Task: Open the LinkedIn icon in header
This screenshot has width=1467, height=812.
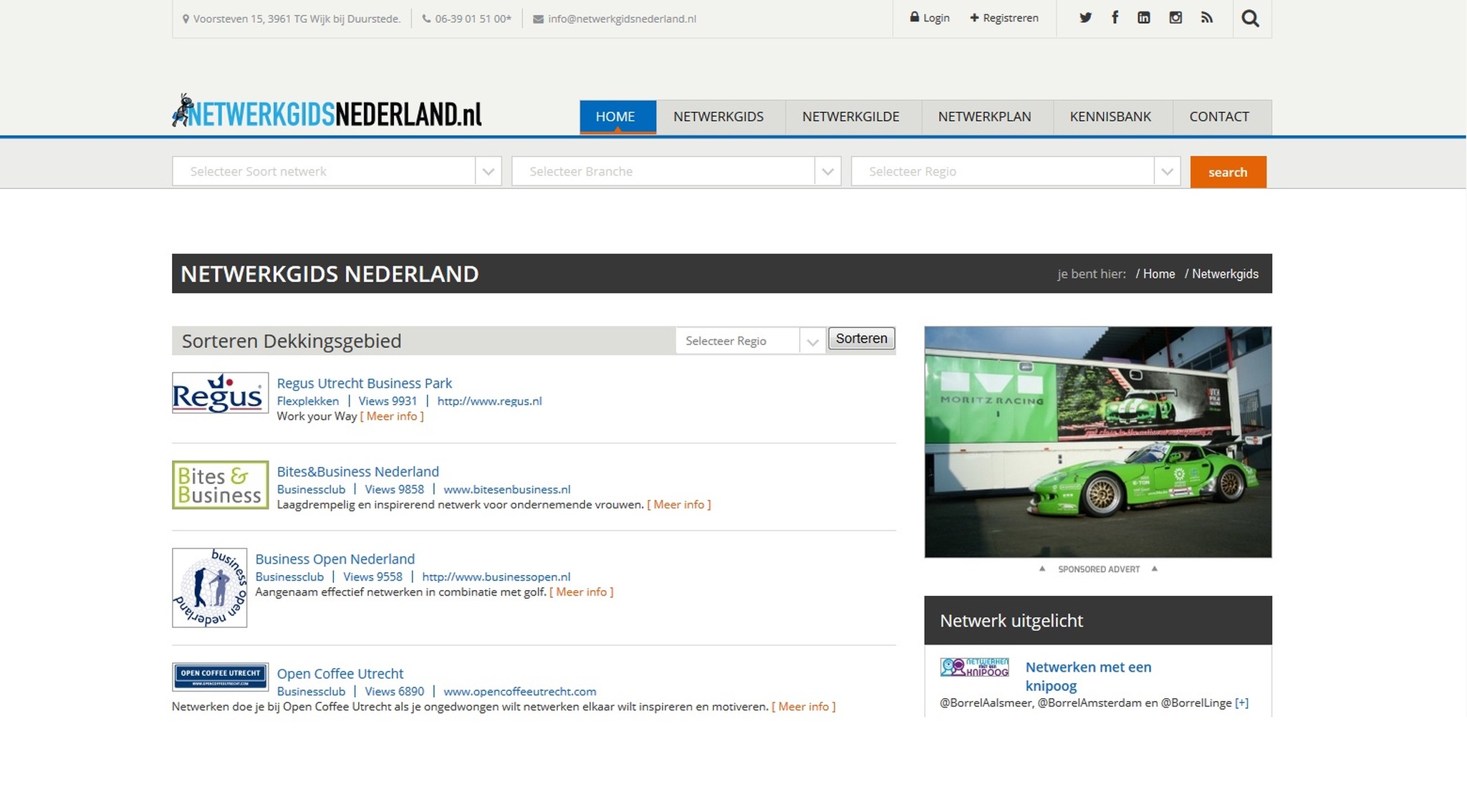Action: tap(1144, 18)
